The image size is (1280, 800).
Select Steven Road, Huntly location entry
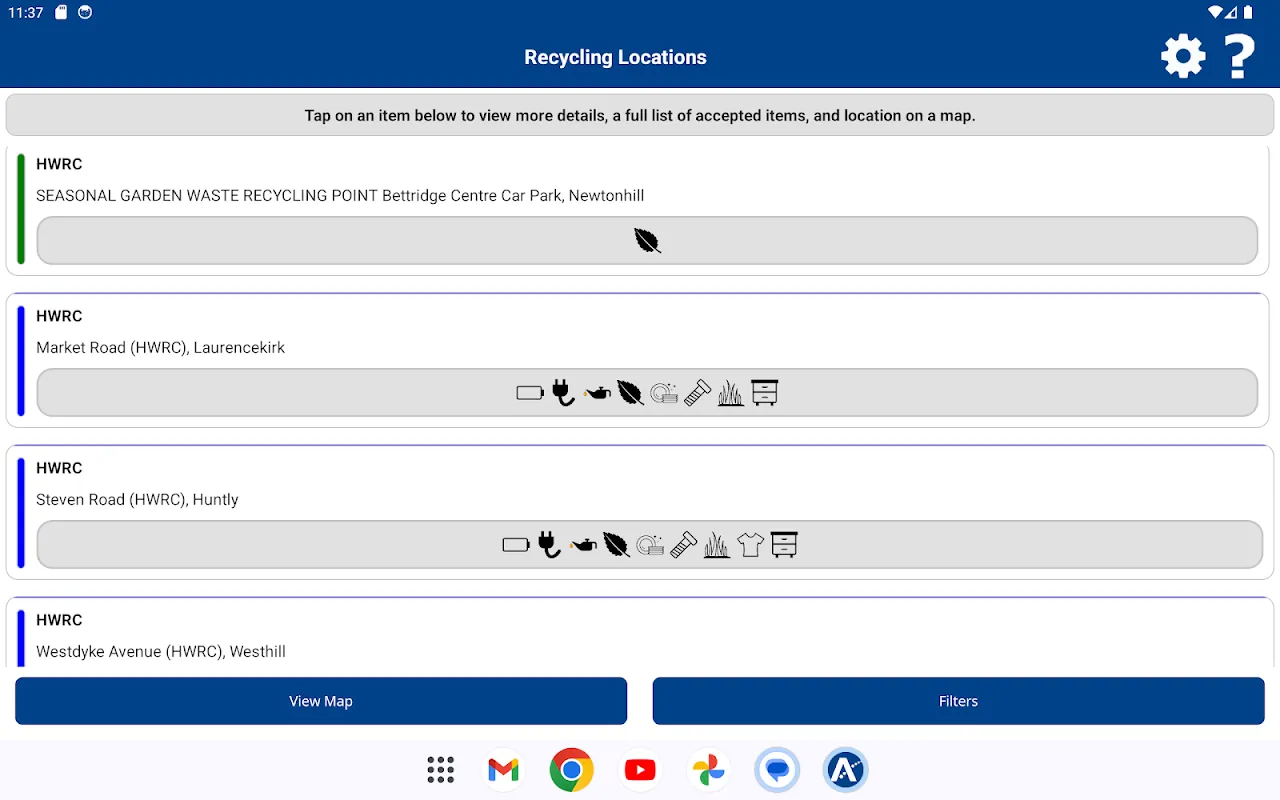[137, 500]
